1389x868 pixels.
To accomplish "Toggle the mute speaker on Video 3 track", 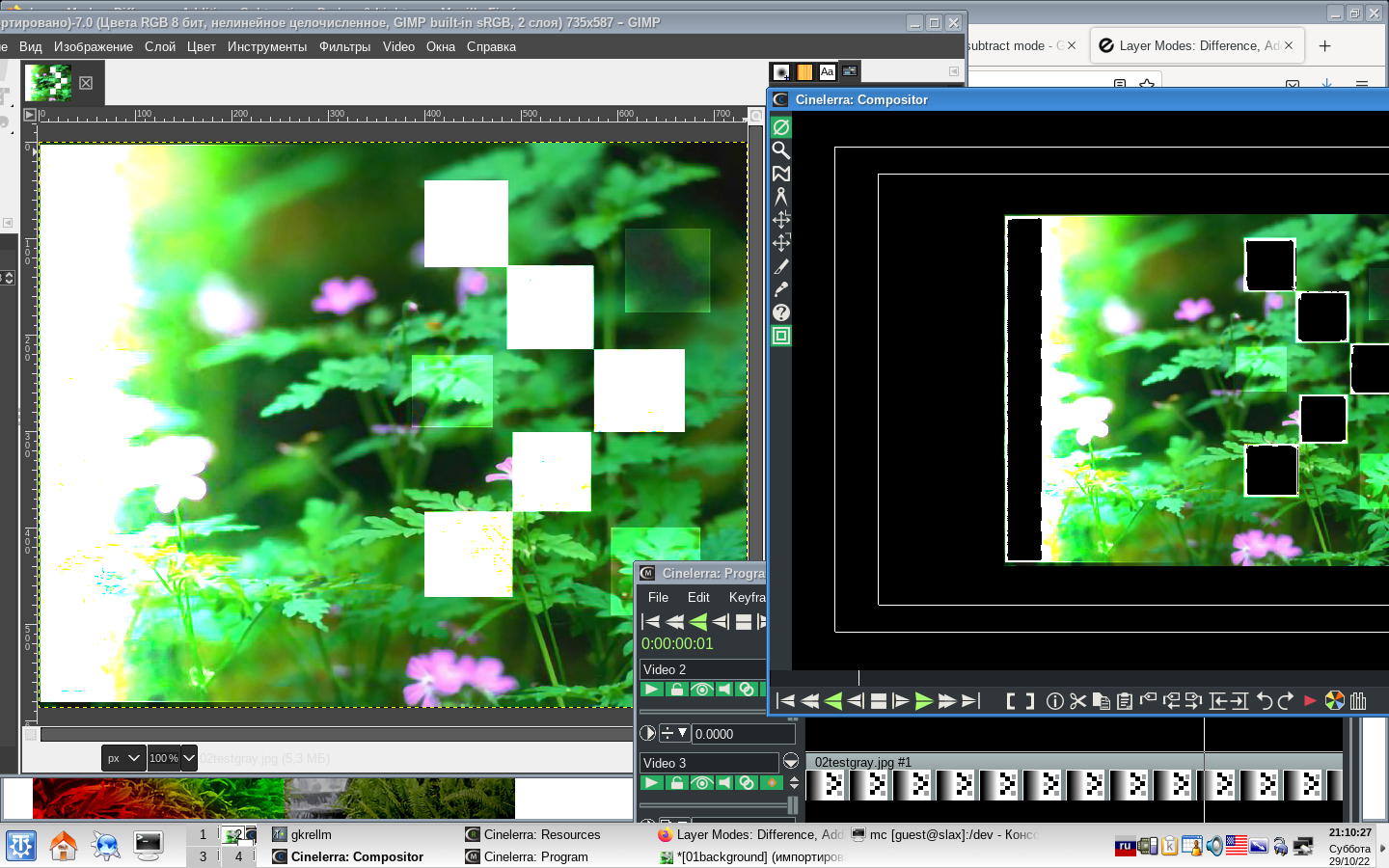I will pyautogui.click(x=723, y=783).
